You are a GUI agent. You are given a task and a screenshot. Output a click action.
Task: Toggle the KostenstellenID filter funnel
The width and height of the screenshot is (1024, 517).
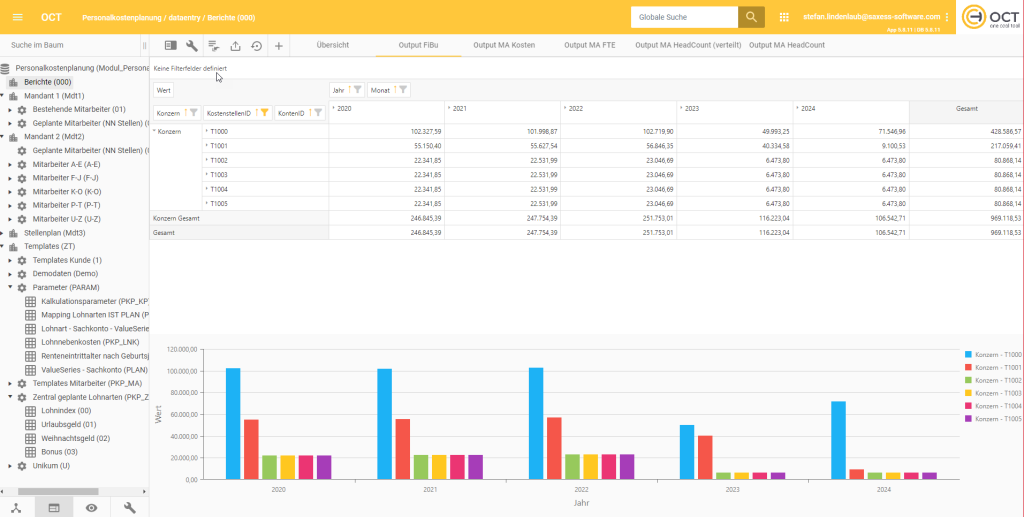(264, 113)
